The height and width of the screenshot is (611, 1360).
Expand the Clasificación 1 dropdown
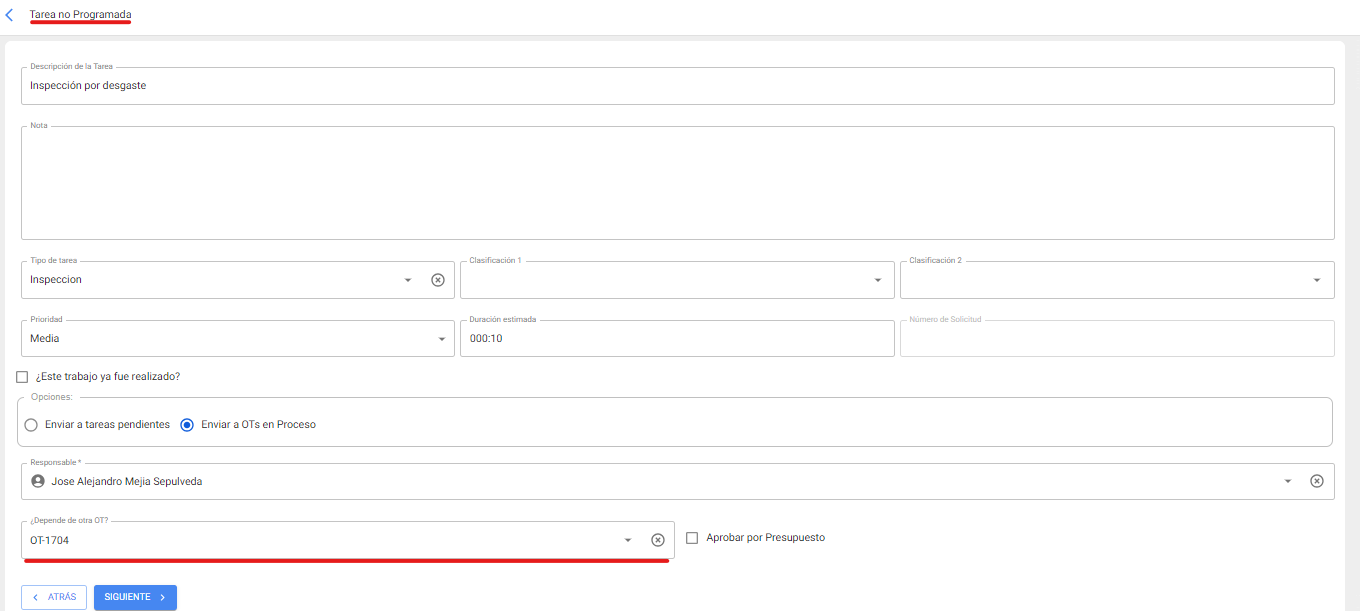coord(878,280)
